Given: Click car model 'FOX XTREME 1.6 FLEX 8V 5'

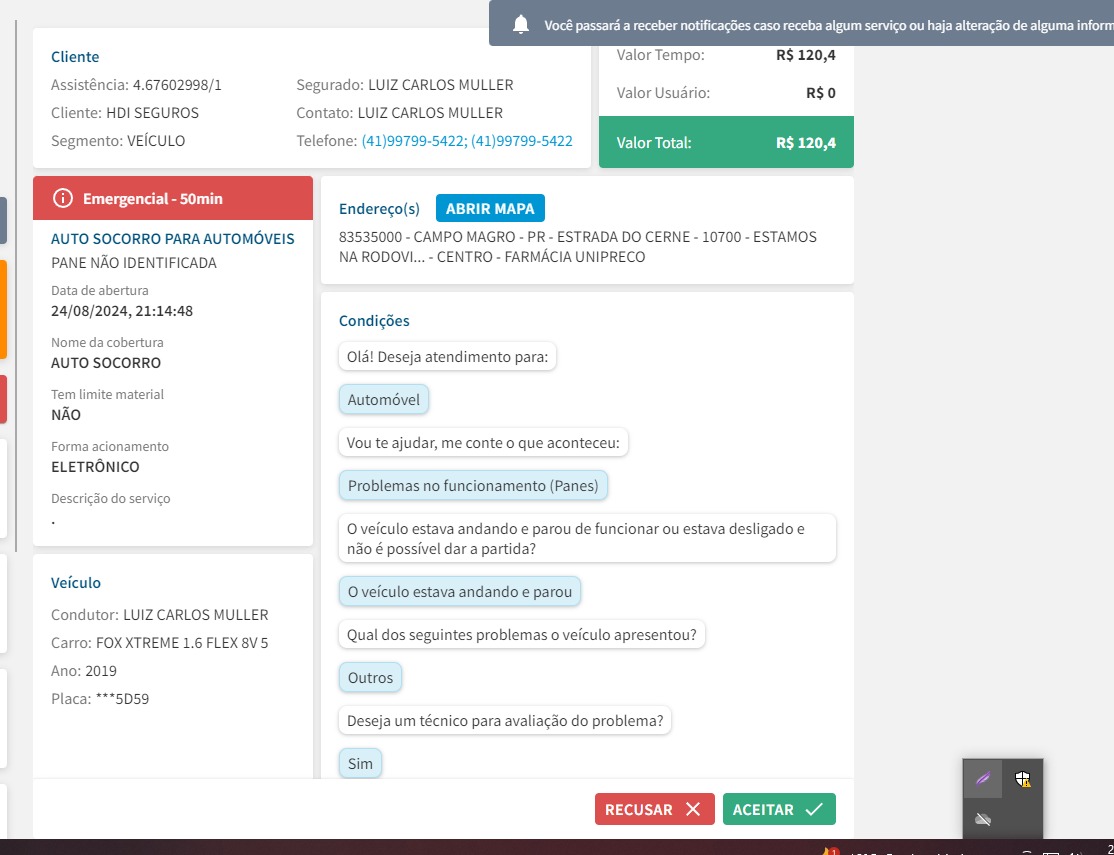Looking at the screenshot, I should point(182,642).
